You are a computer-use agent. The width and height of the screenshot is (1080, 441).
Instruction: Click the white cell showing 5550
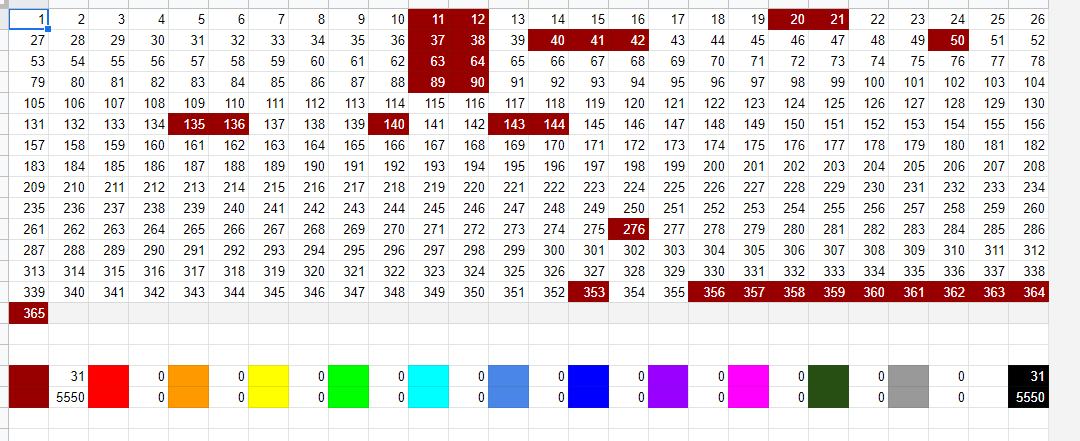click(69, 398)
